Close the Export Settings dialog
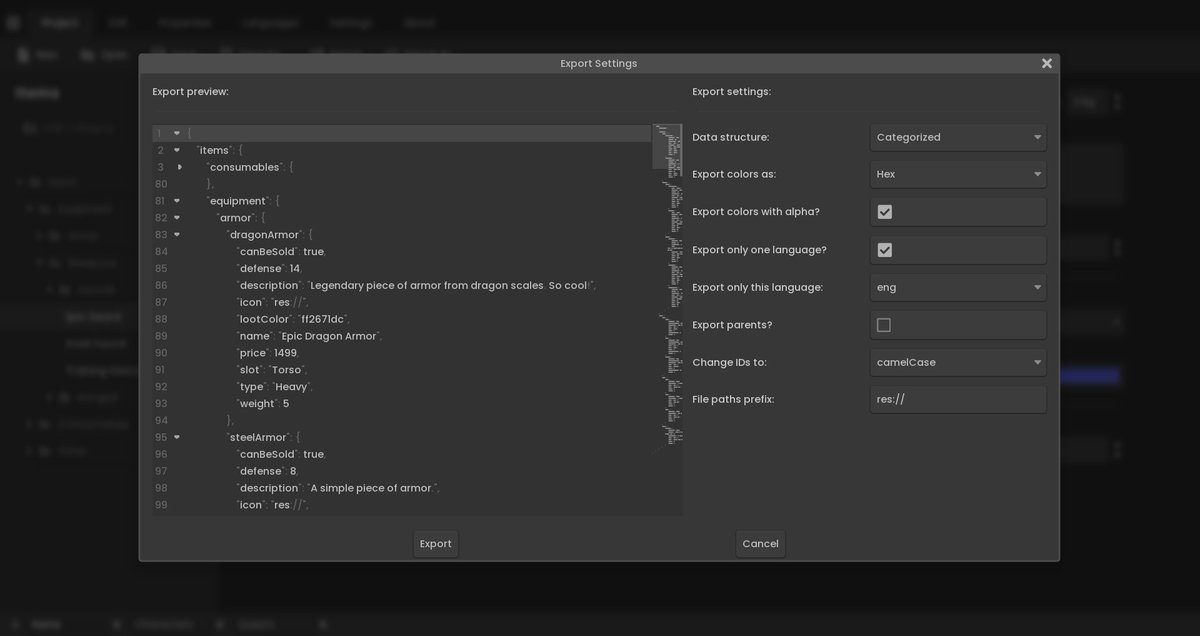This screenshot has width=1200, height=636. click(1047, 63)
